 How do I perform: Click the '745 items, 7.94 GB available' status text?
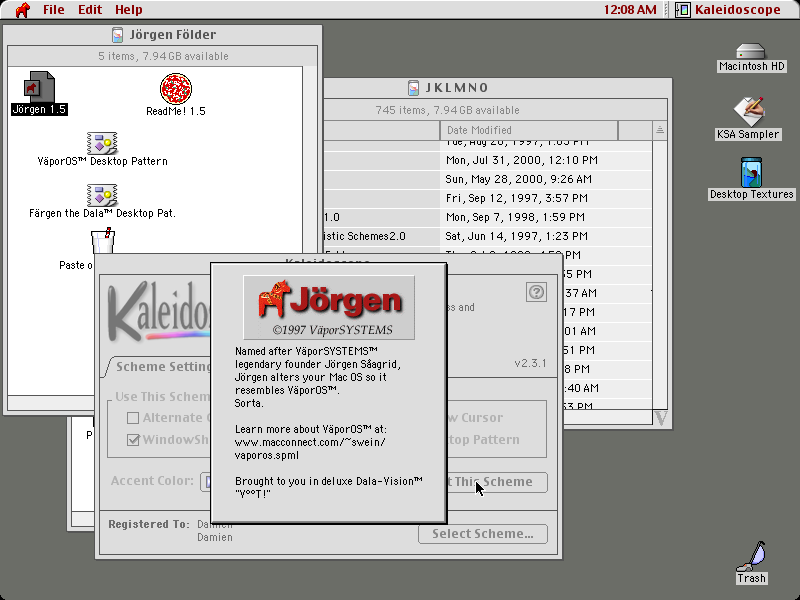(x=447, y=110)
